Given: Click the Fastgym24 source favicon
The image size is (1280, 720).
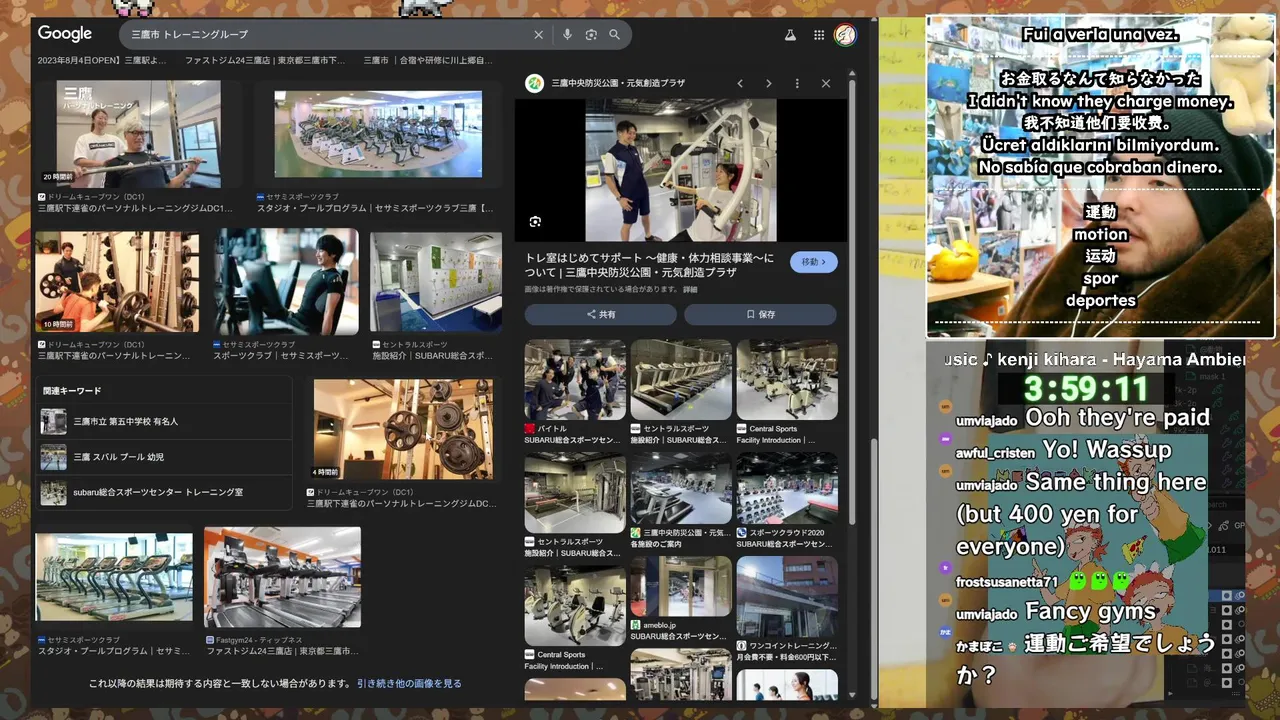Looking at the screenshot, I should 210,640.
